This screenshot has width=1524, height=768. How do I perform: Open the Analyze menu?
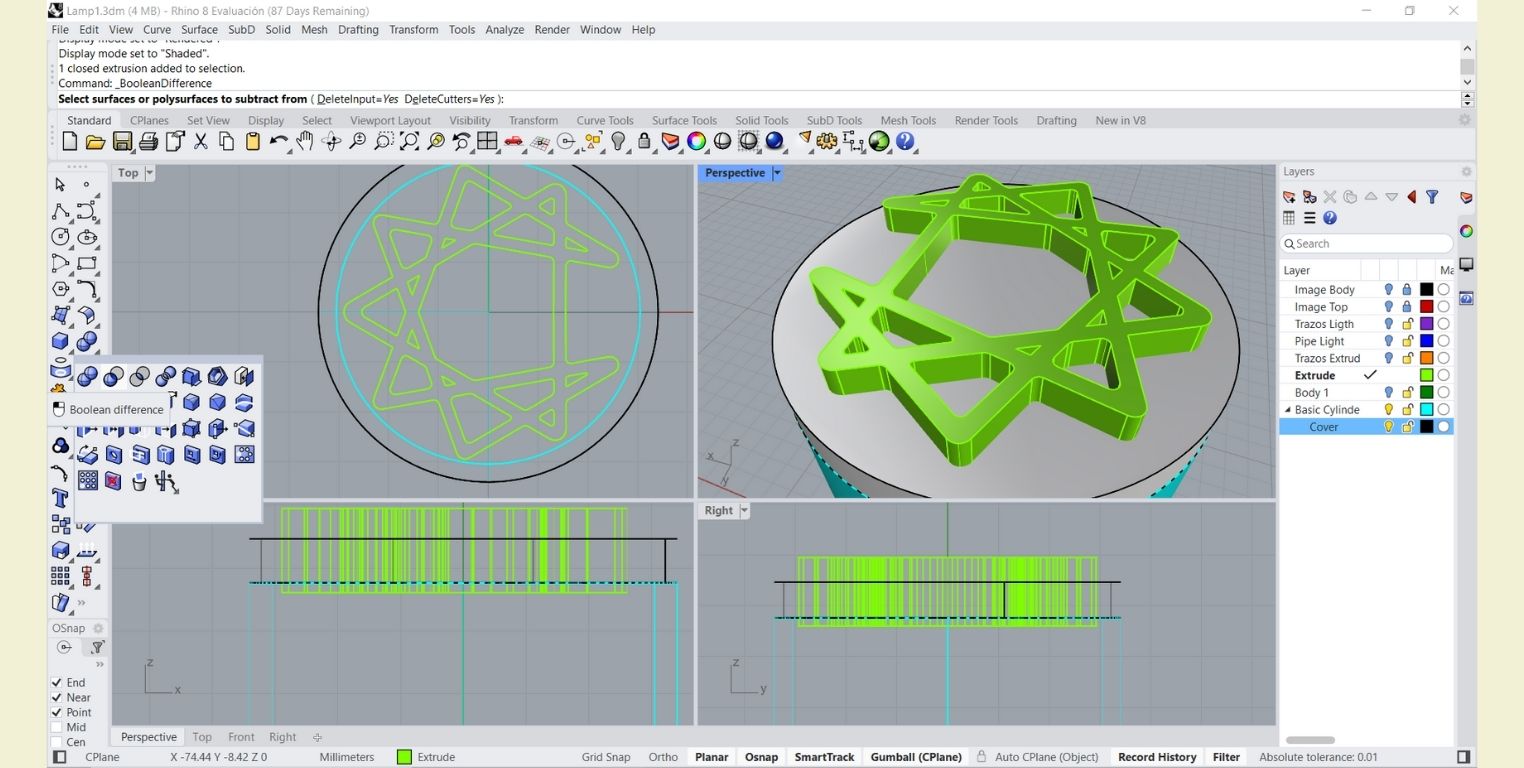pyautogui.click(x=505, y=30)
